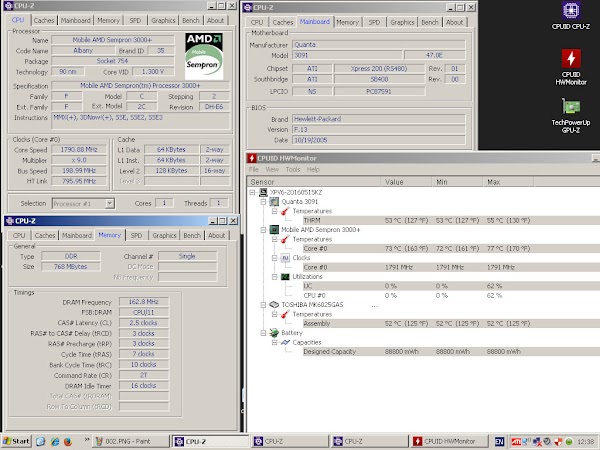Switch to Graphics tab in Mainboard CPU-Z window
This screenshot has height=450, width=600.
[402, 22]
